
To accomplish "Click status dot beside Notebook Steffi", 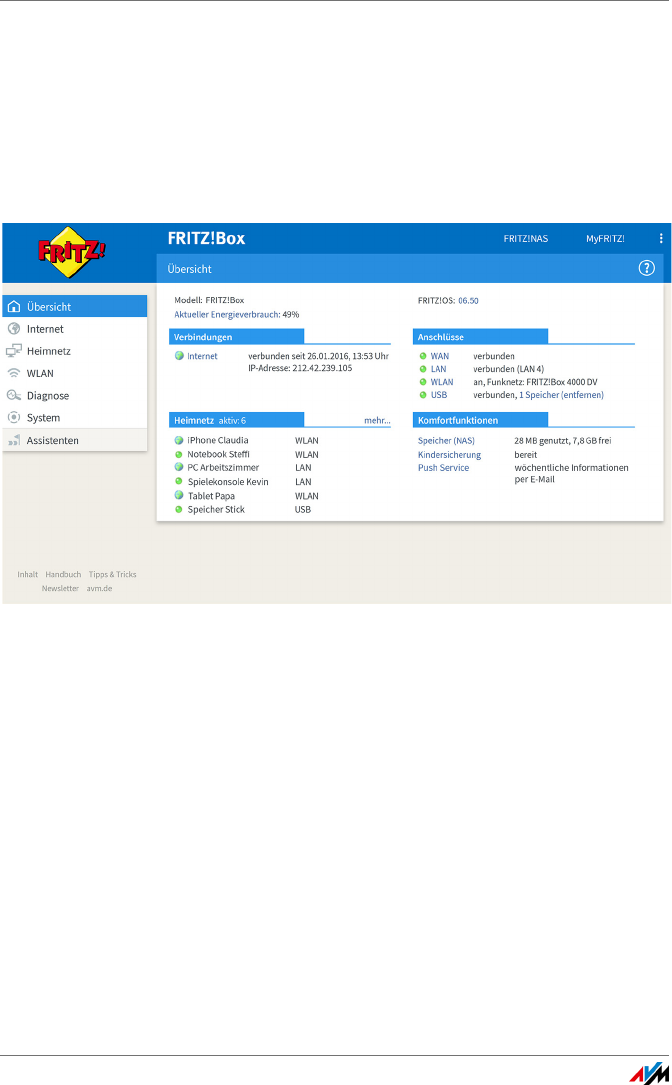I will pyautogui.click(x=179, y=455).
